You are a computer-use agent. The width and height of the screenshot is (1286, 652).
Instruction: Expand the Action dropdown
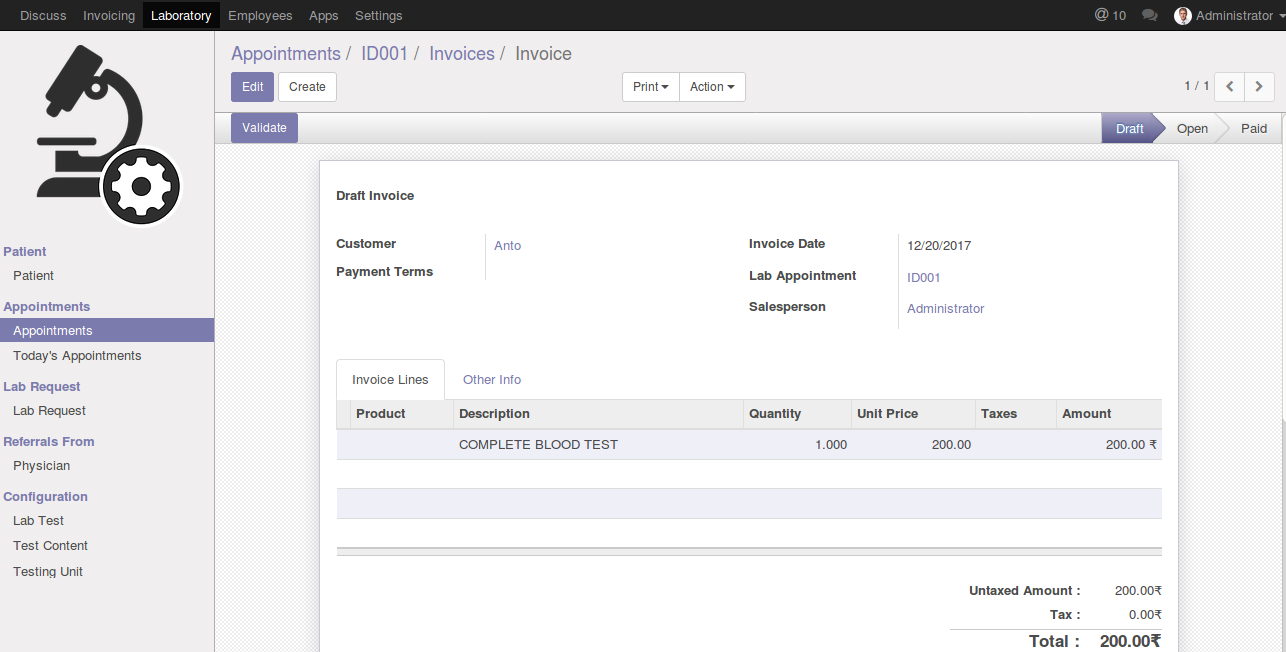(x=712, y=87)
